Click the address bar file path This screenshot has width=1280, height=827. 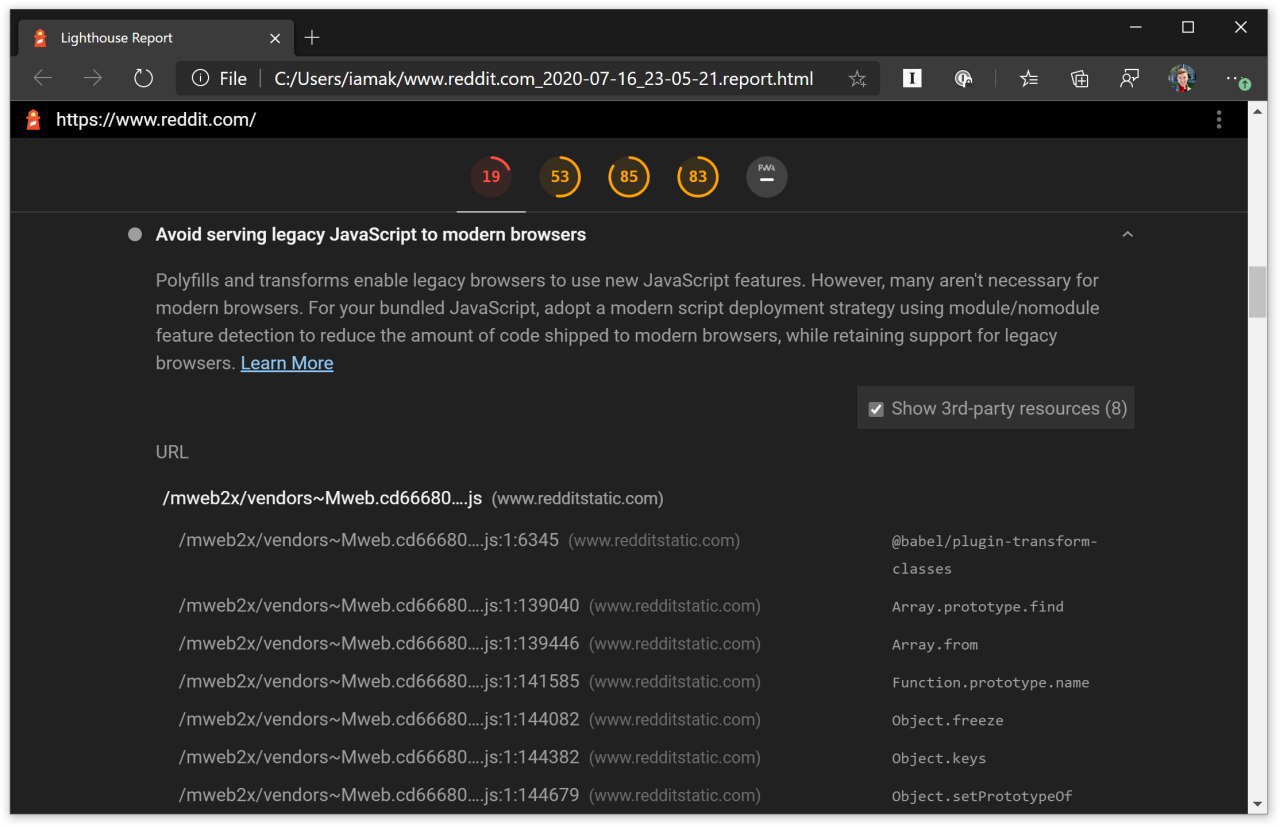tap(544, 79)
